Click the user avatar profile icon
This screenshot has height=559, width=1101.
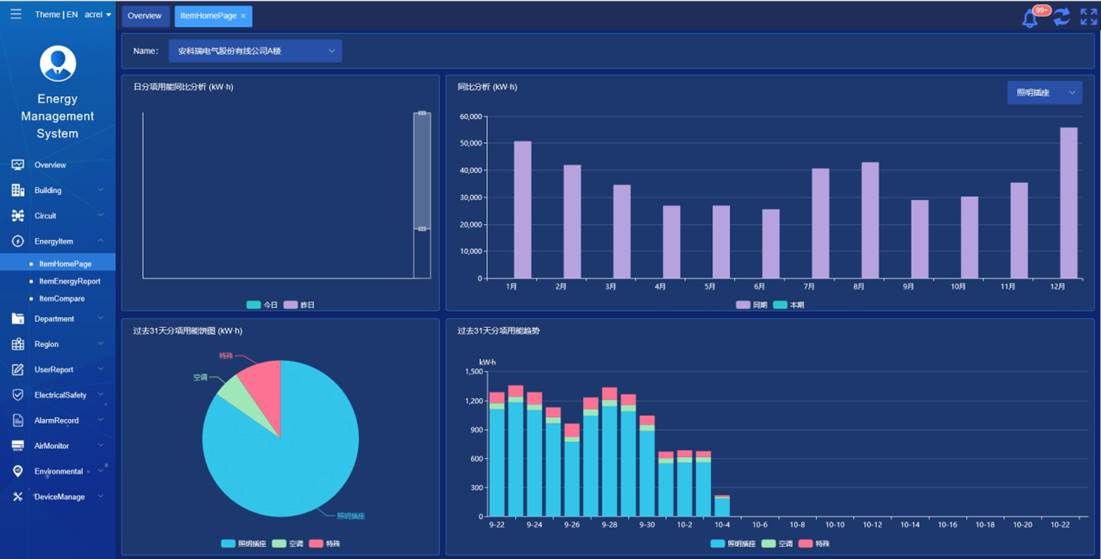tap(58, 63)
